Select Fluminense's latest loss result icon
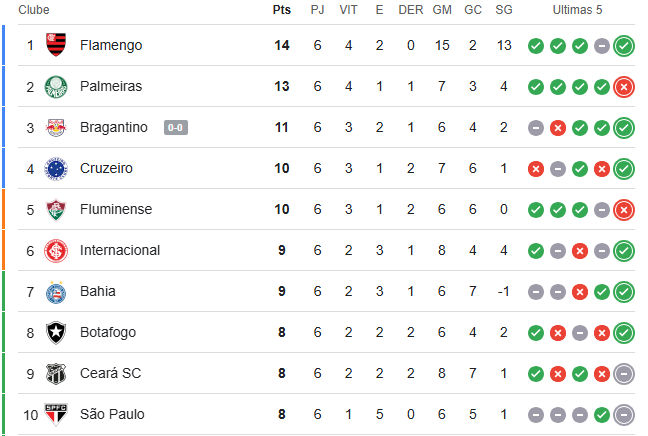 624,210
